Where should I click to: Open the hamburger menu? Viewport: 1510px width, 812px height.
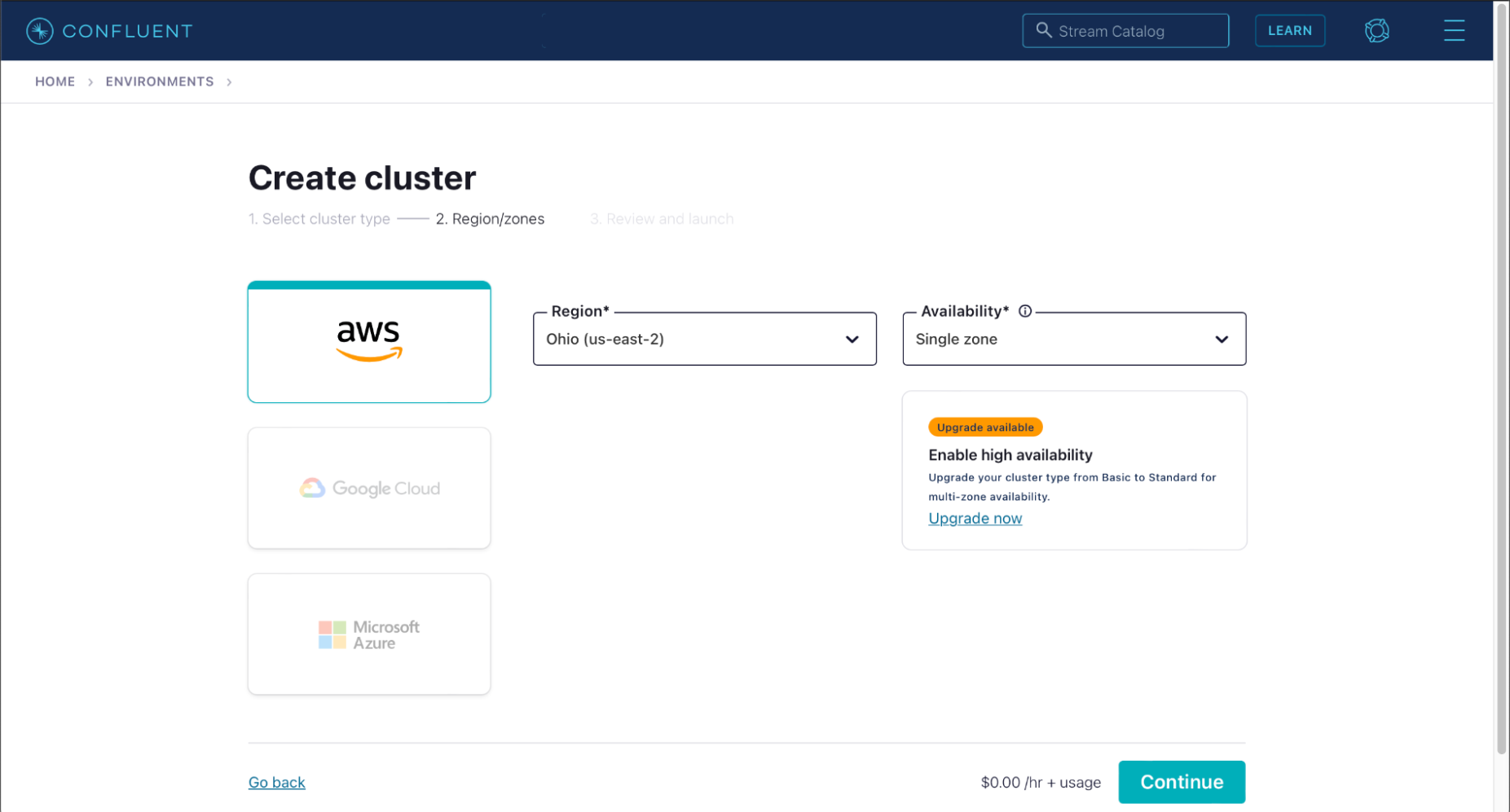[x=1454, y=31]
